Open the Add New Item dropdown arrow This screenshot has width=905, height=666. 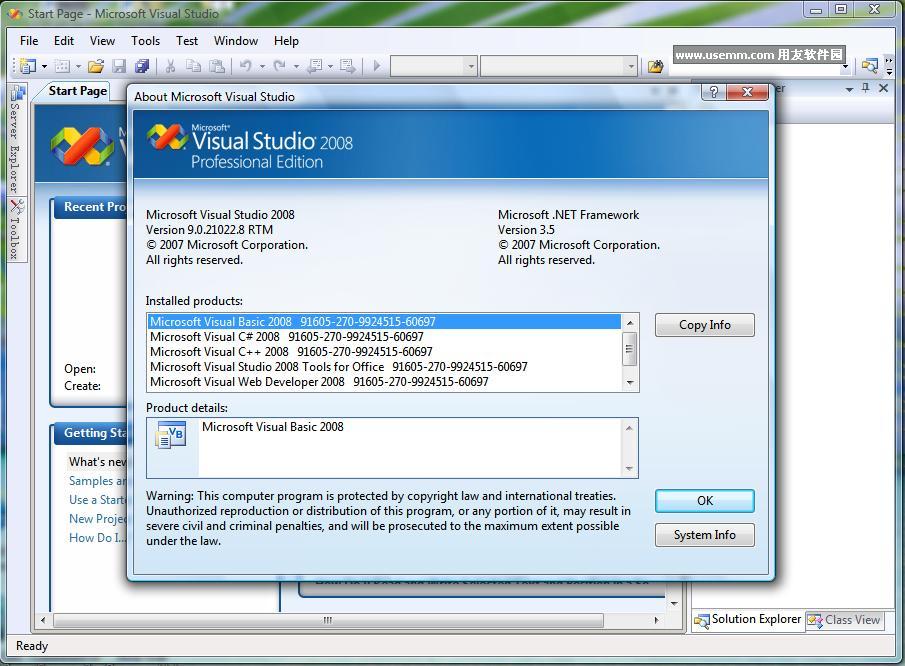click(x=78, y=66)
